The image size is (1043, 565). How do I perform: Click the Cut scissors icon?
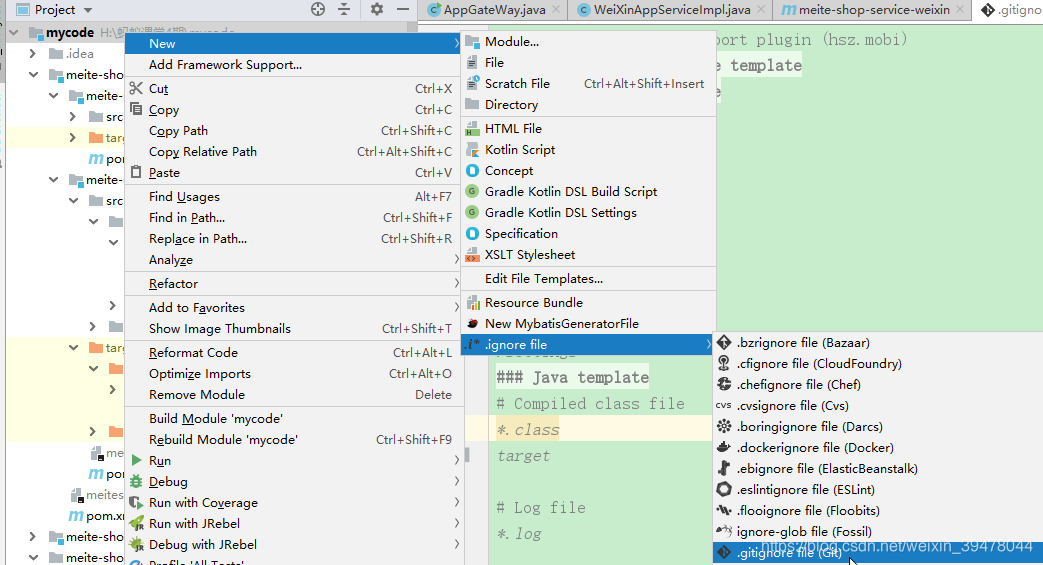[x=136, y=88]
